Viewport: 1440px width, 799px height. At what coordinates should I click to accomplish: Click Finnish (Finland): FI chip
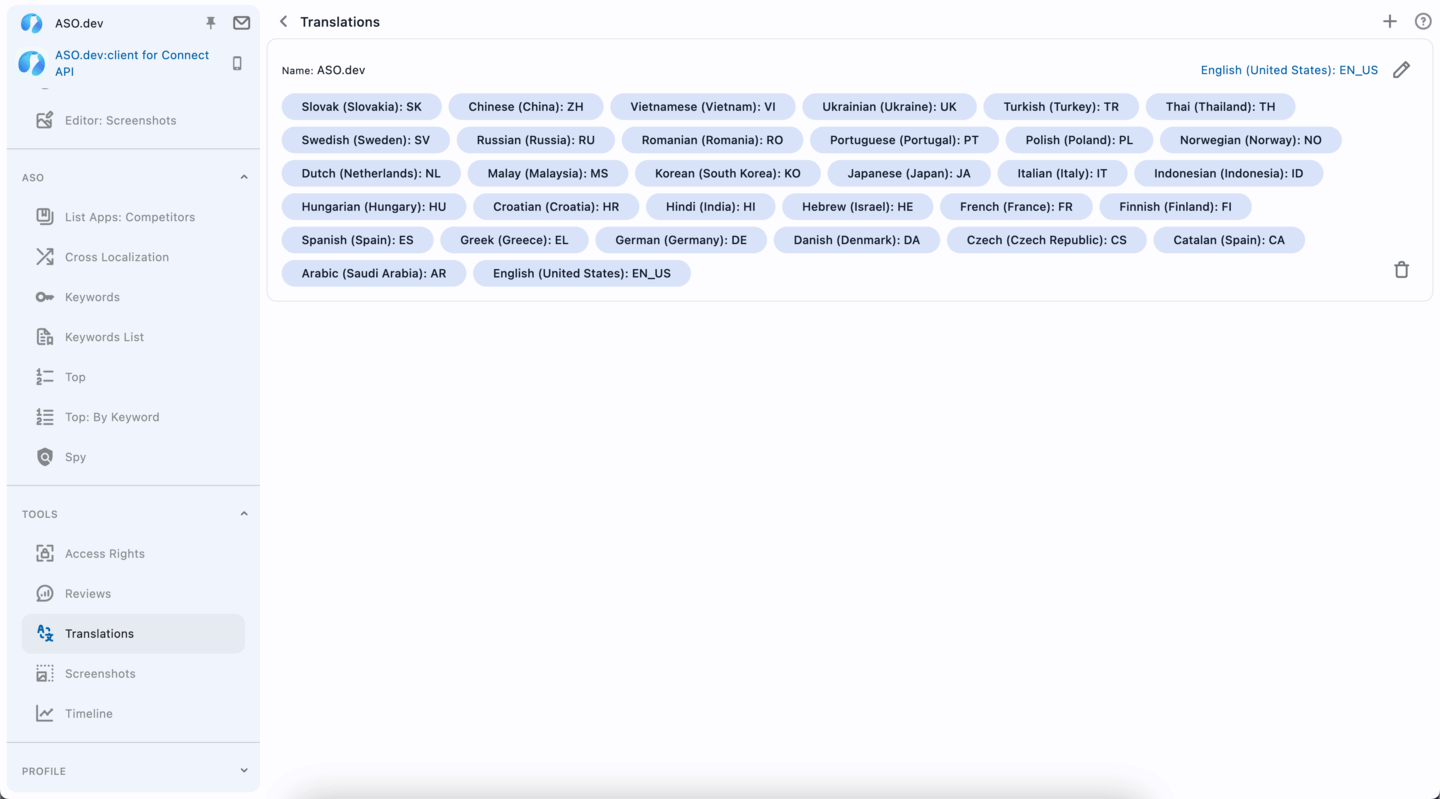point(1175,207)
